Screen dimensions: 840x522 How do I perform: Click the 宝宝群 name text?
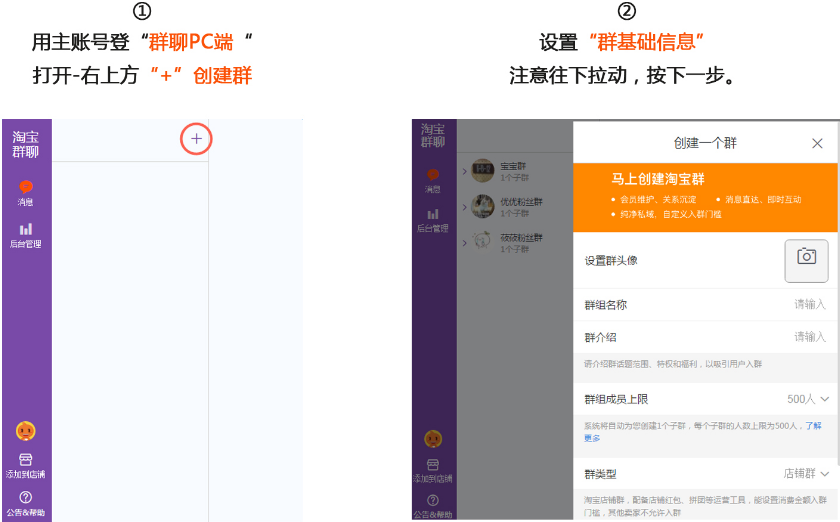click(x=513, y=166)
